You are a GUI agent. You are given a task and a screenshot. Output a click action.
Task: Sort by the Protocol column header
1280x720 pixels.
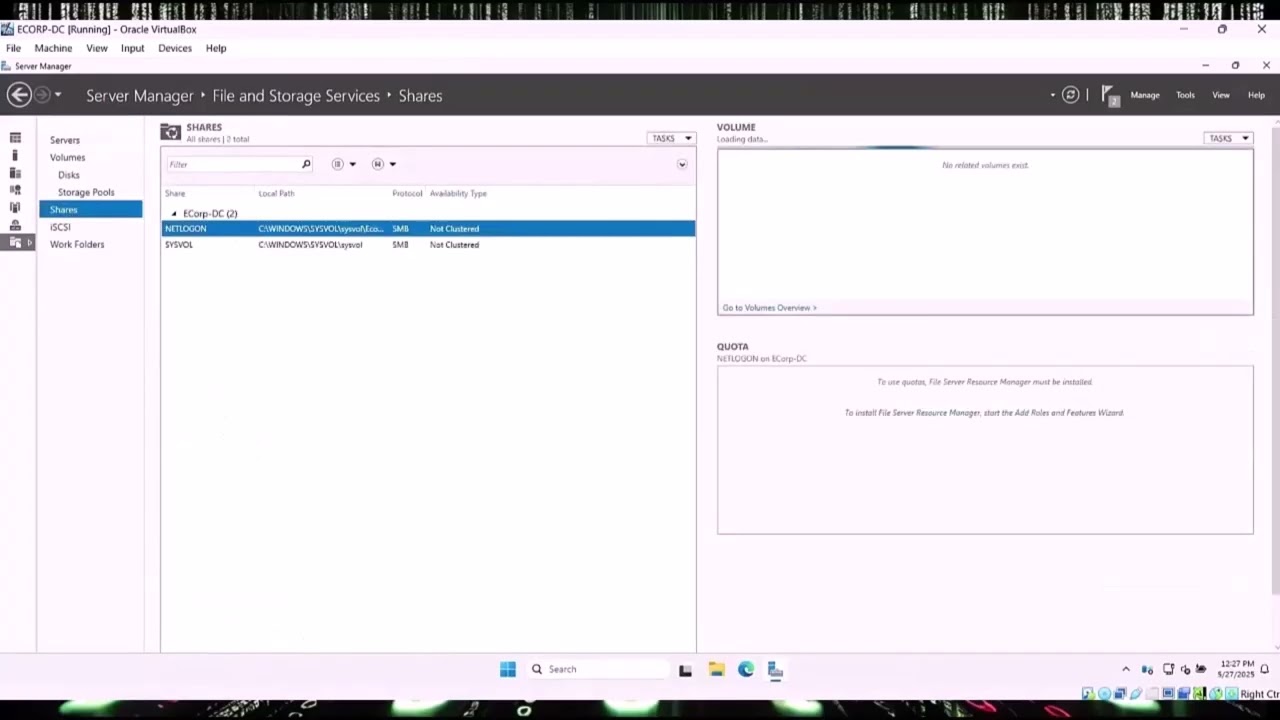click(407, 193)
